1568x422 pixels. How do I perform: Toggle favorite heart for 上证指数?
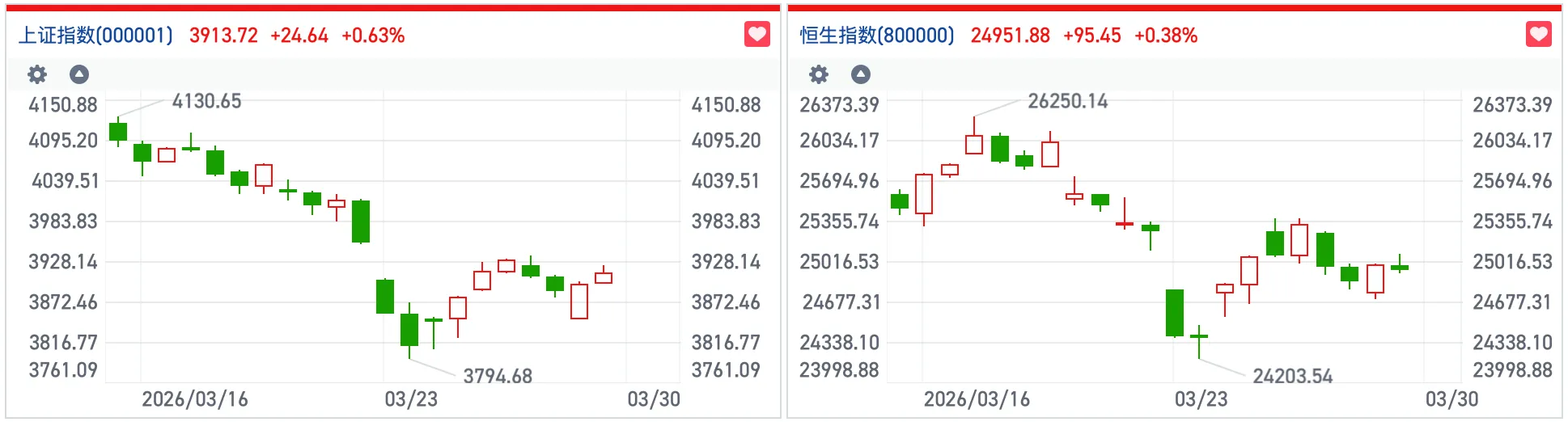756,34
